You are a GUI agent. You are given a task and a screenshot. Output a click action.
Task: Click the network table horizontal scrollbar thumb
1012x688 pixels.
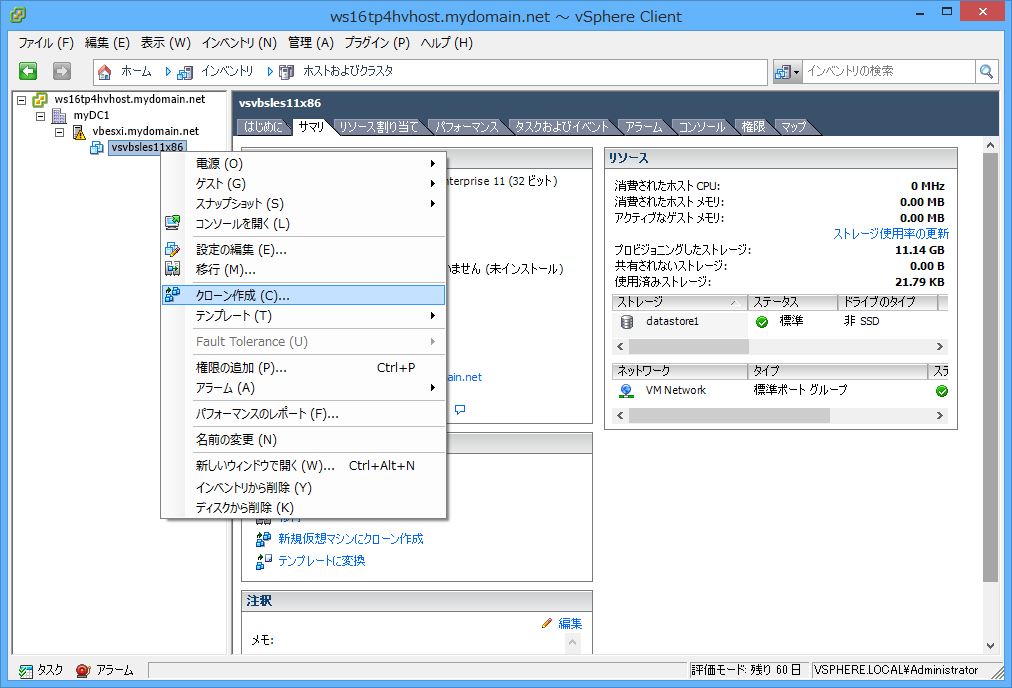[x=729, y=416]
